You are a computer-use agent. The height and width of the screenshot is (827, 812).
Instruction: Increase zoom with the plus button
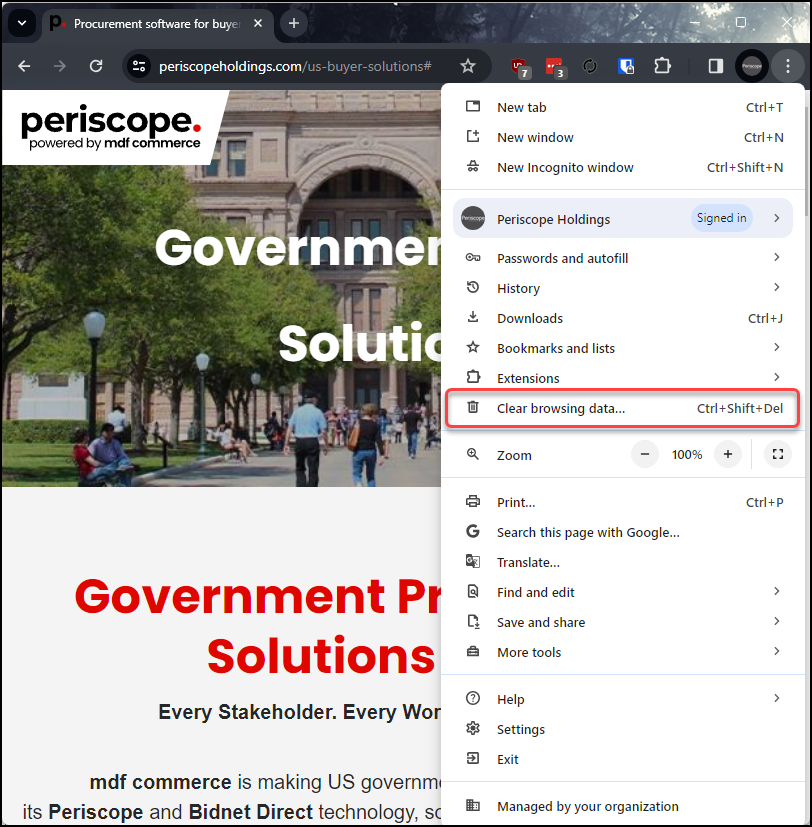coord(728,454)
